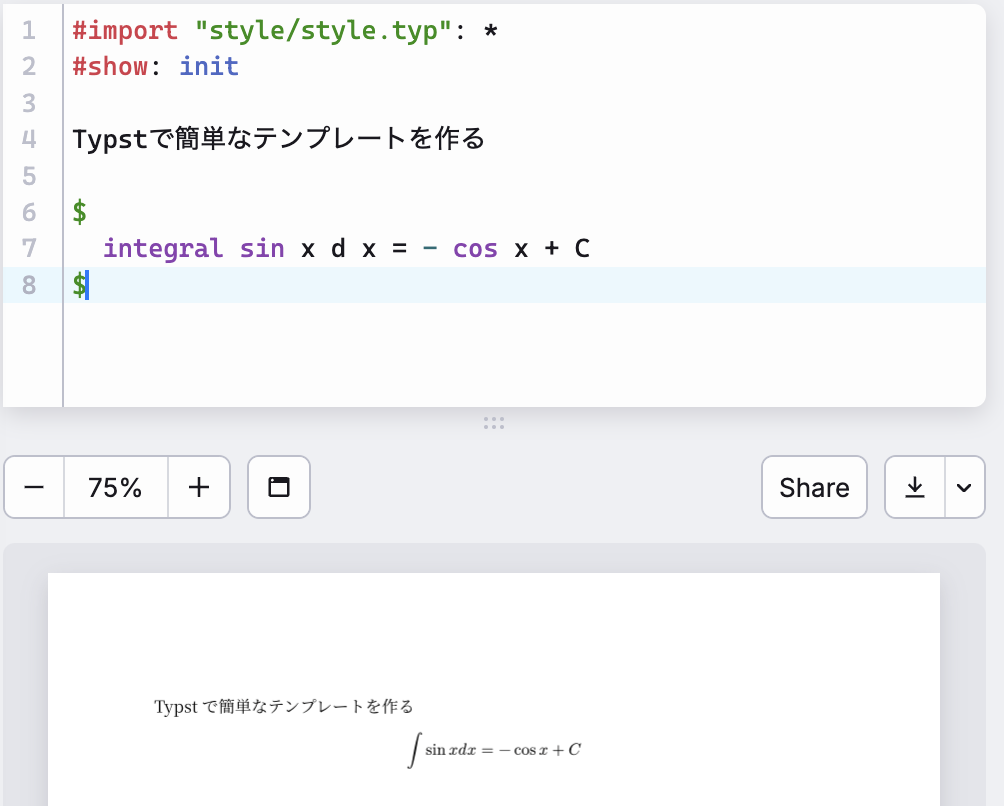Zoom out the document preview
The image size is (1004, 806).
point(33,487)
